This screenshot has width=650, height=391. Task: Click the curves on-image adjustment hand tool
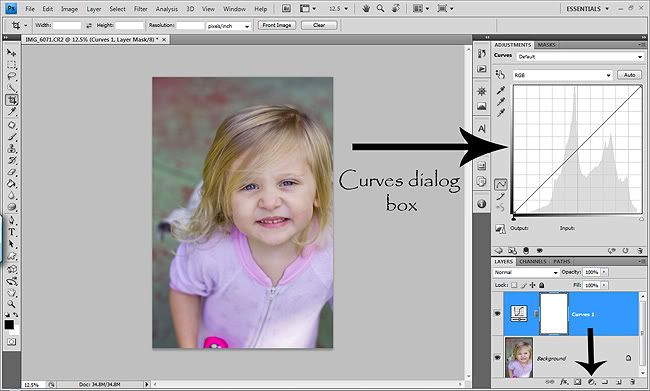click(500, 75)
